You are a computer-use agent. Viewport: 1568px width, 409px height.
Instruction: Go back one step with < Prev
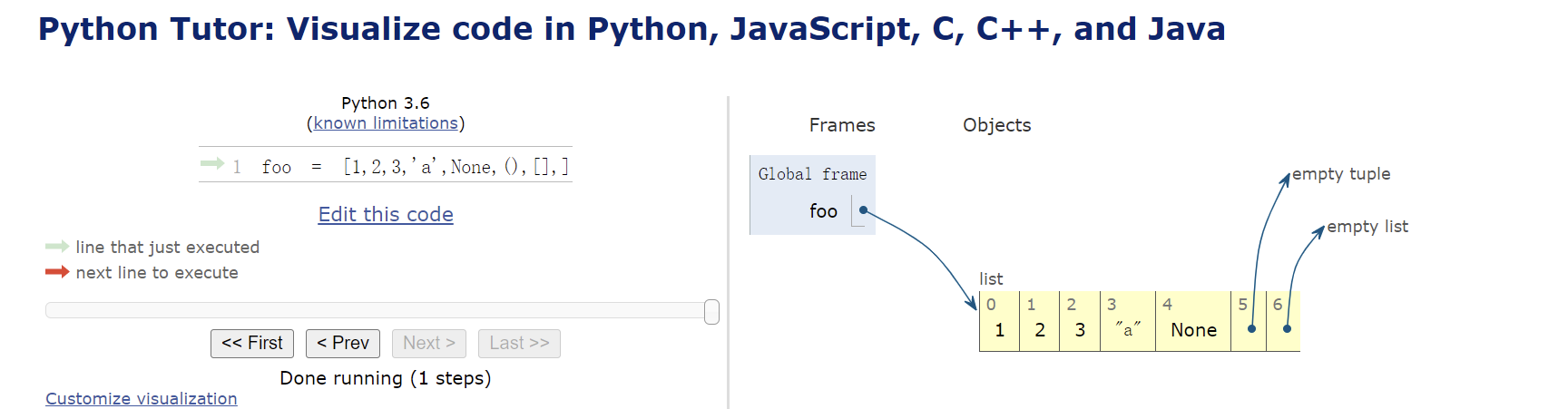(x=343, y=344)
